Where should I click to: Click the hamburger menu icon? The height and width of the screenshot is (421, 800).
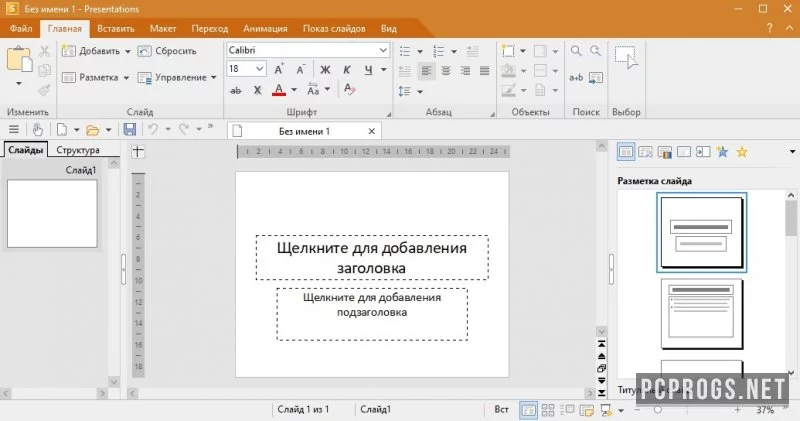14,130
